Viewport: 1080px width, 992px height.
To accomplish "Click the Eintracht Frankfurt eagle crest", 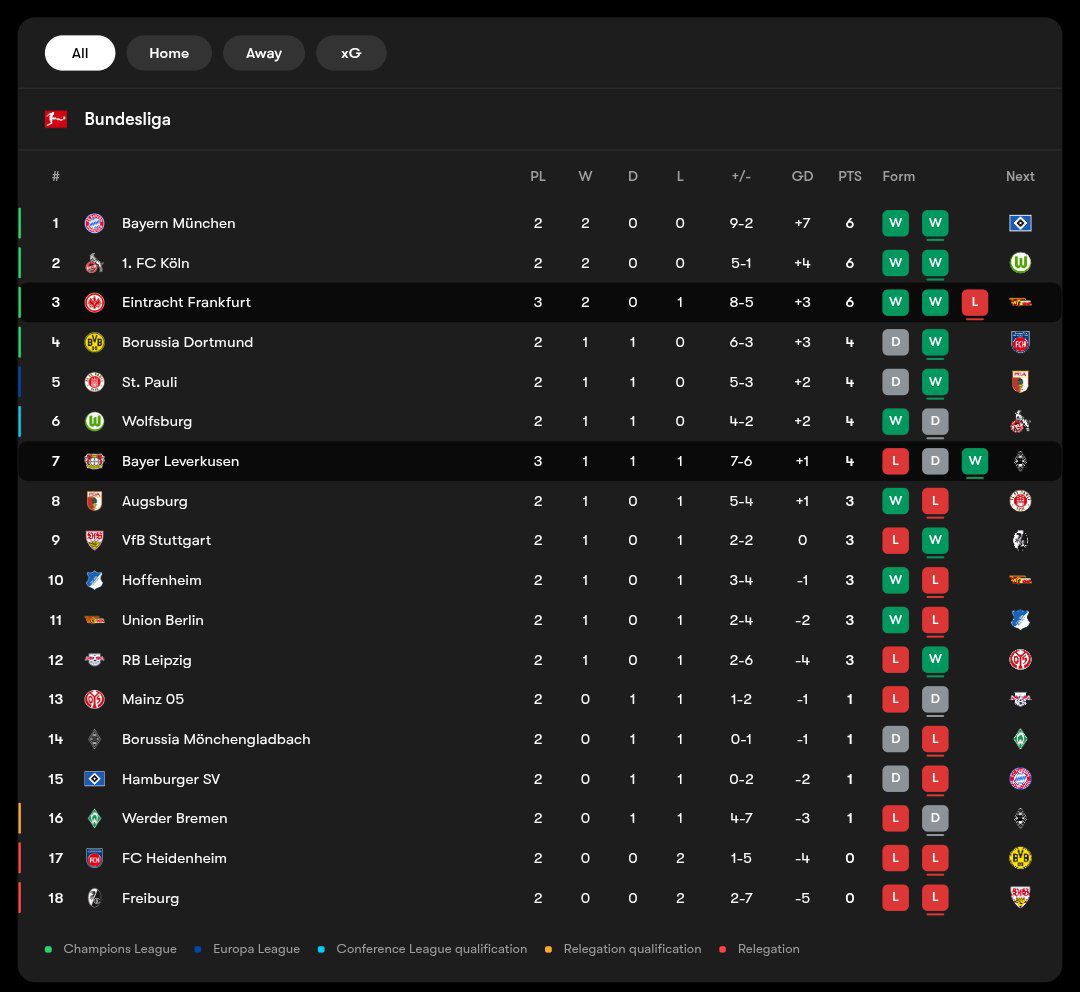I will tap(94, 302).
